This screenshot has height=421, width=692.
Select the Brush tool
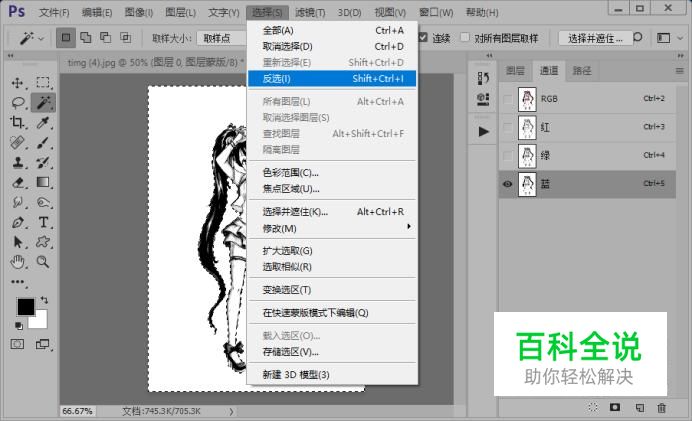point(43,143)
